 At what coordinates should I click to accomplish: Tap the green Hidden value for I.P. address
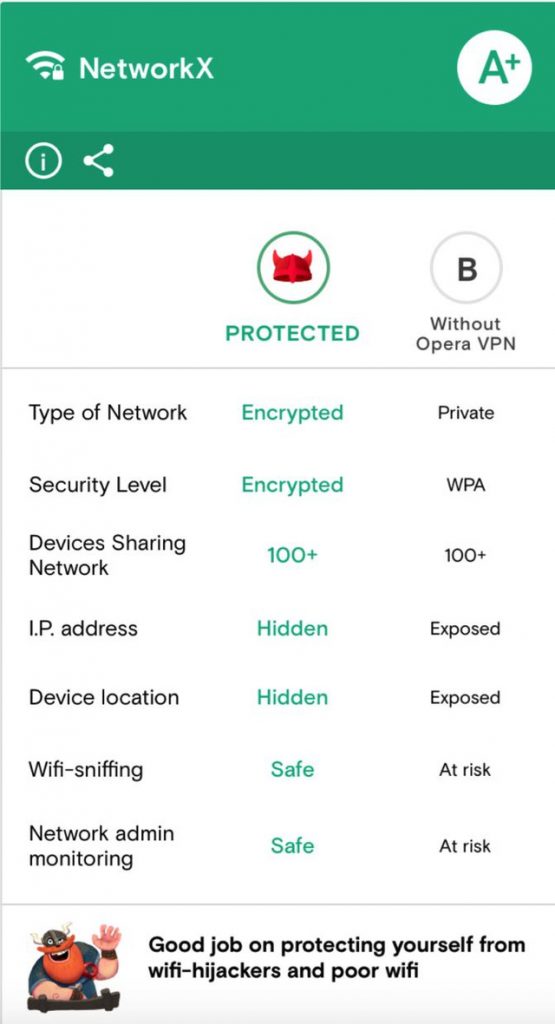(293, 628)
